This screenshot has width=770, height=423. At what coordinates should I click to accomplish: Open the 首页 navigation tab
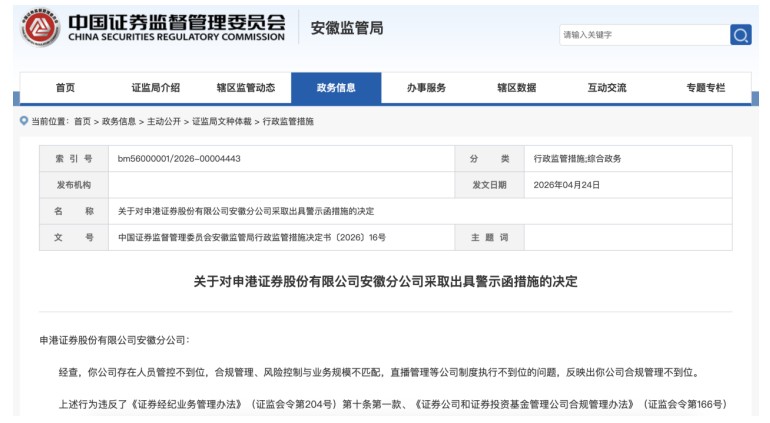tap(65, 87)
